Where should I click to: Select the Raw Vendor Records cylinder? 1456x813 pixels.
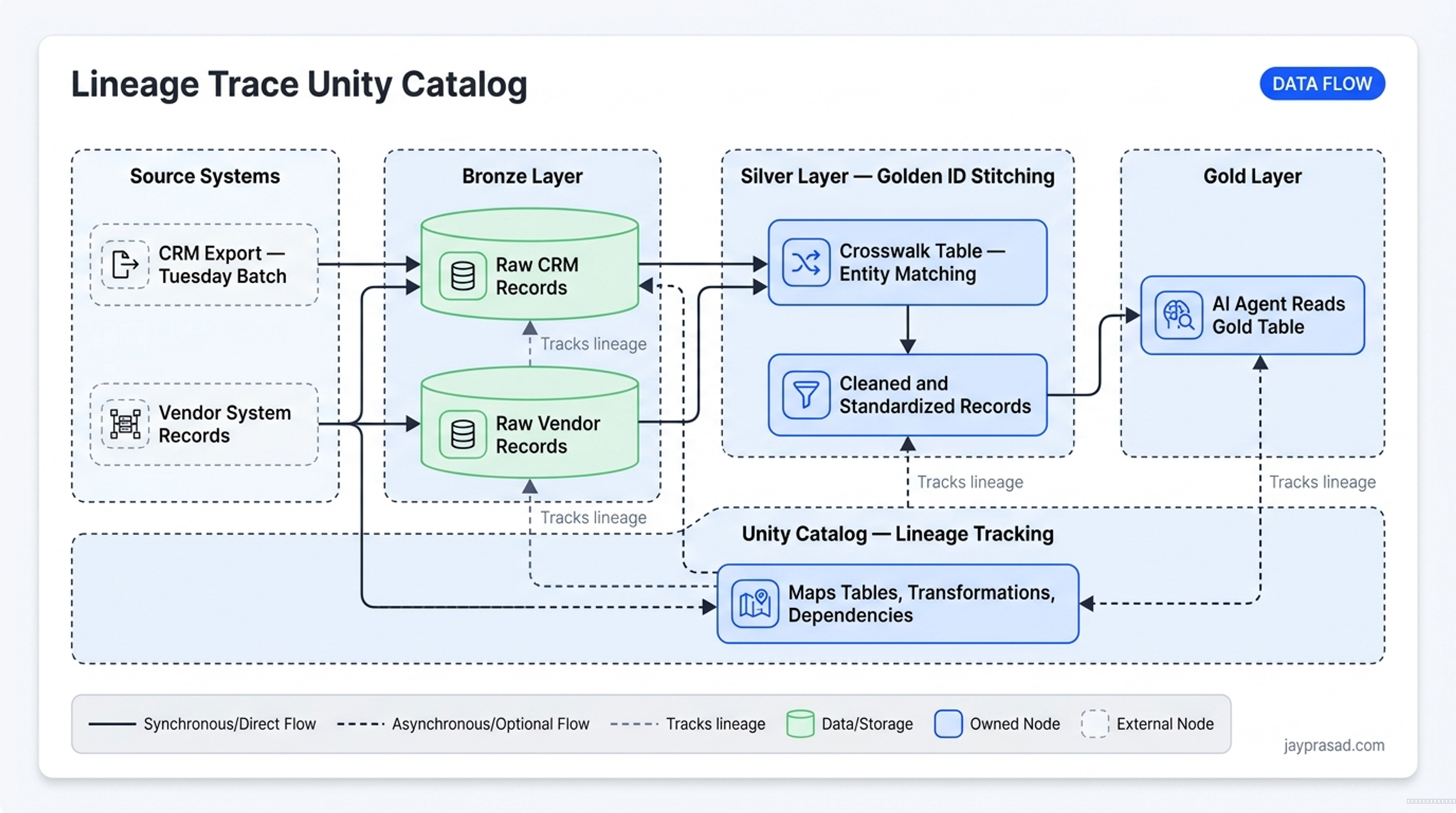pos(530,422)
